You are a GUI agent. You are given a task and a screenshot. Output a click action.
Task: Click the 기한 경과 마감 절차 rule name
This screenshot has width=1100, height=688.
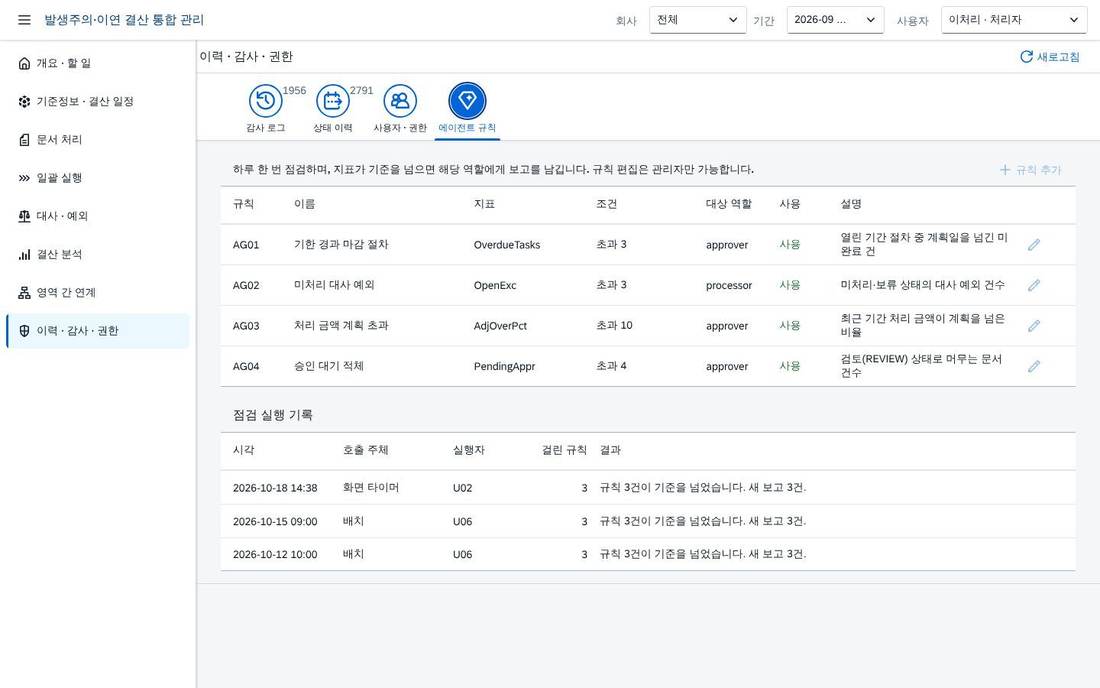[x=341, y=245]
